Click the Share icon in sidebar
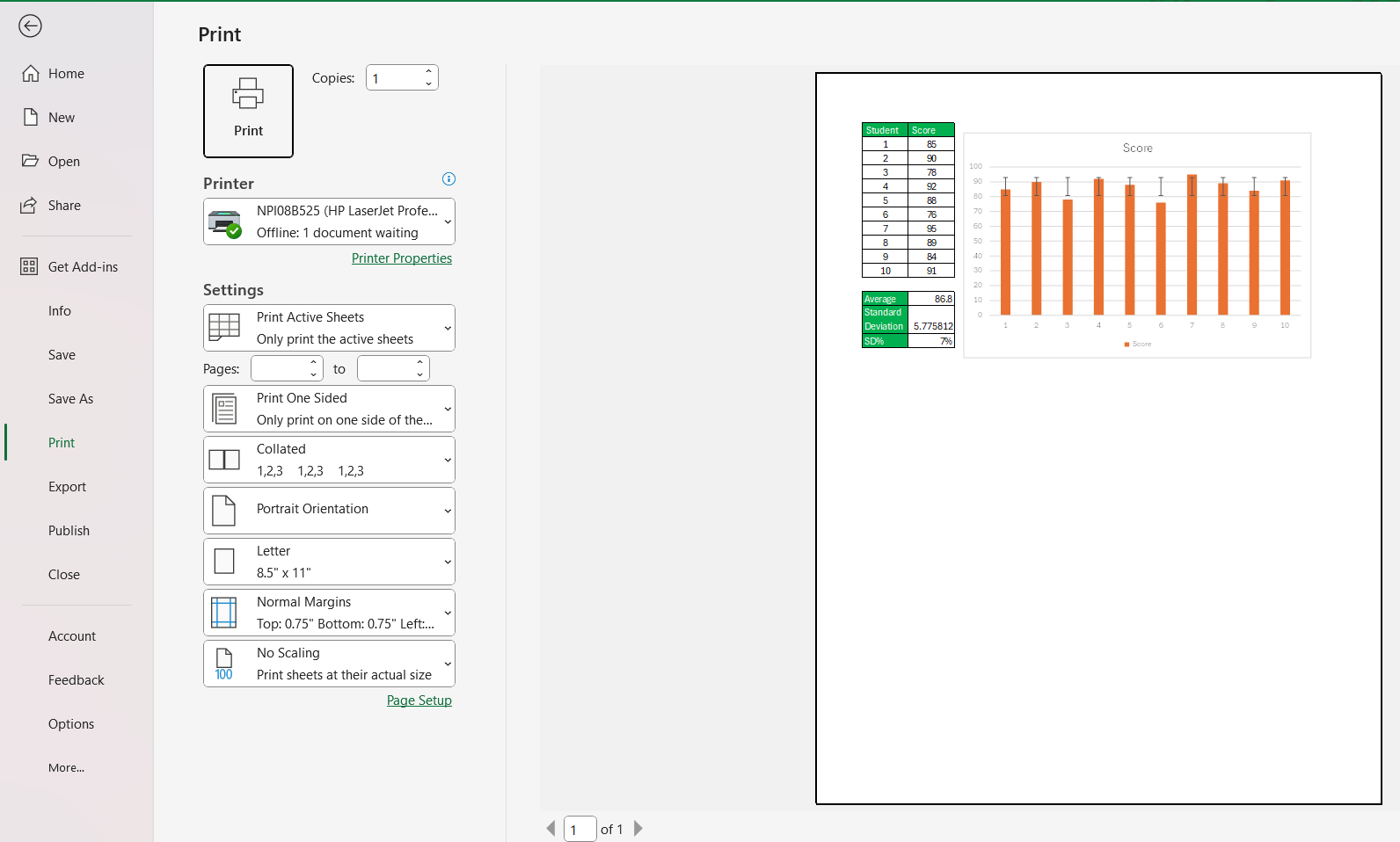 coord(29,206)
